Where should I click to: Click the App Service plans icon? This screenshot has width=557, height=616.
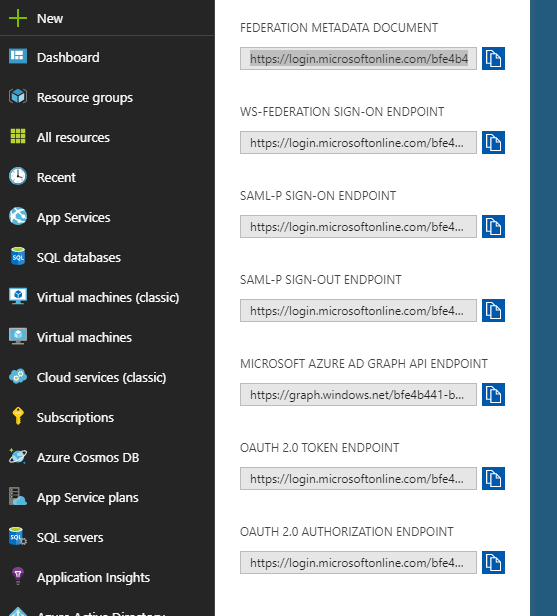click(x=18, y=496)
